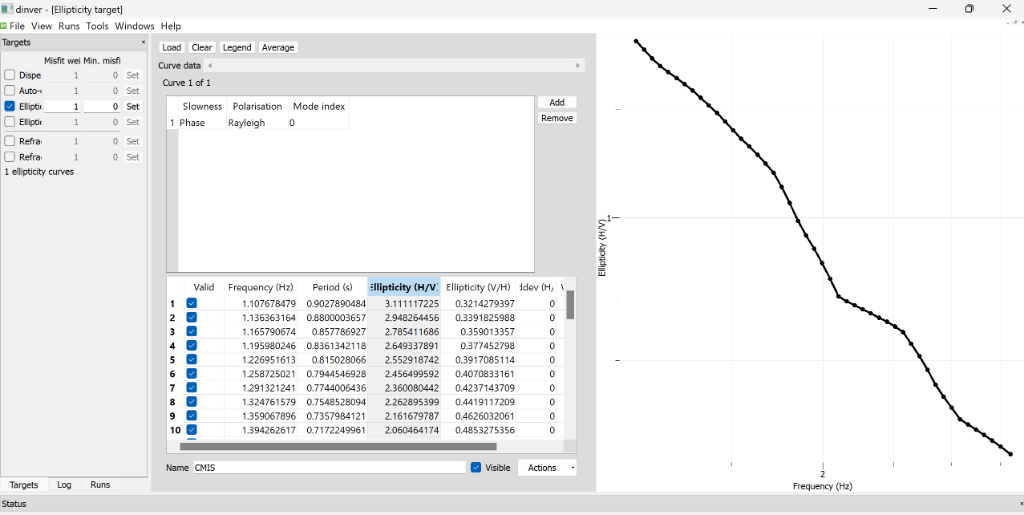Switch to the Log tab

64,485
